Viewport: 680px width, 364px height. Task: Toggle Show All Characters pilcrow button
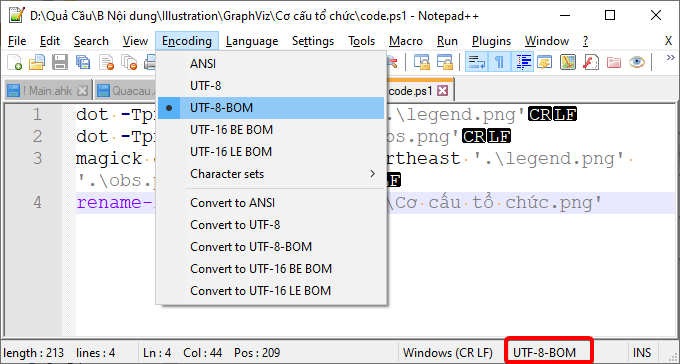(499, 62)
